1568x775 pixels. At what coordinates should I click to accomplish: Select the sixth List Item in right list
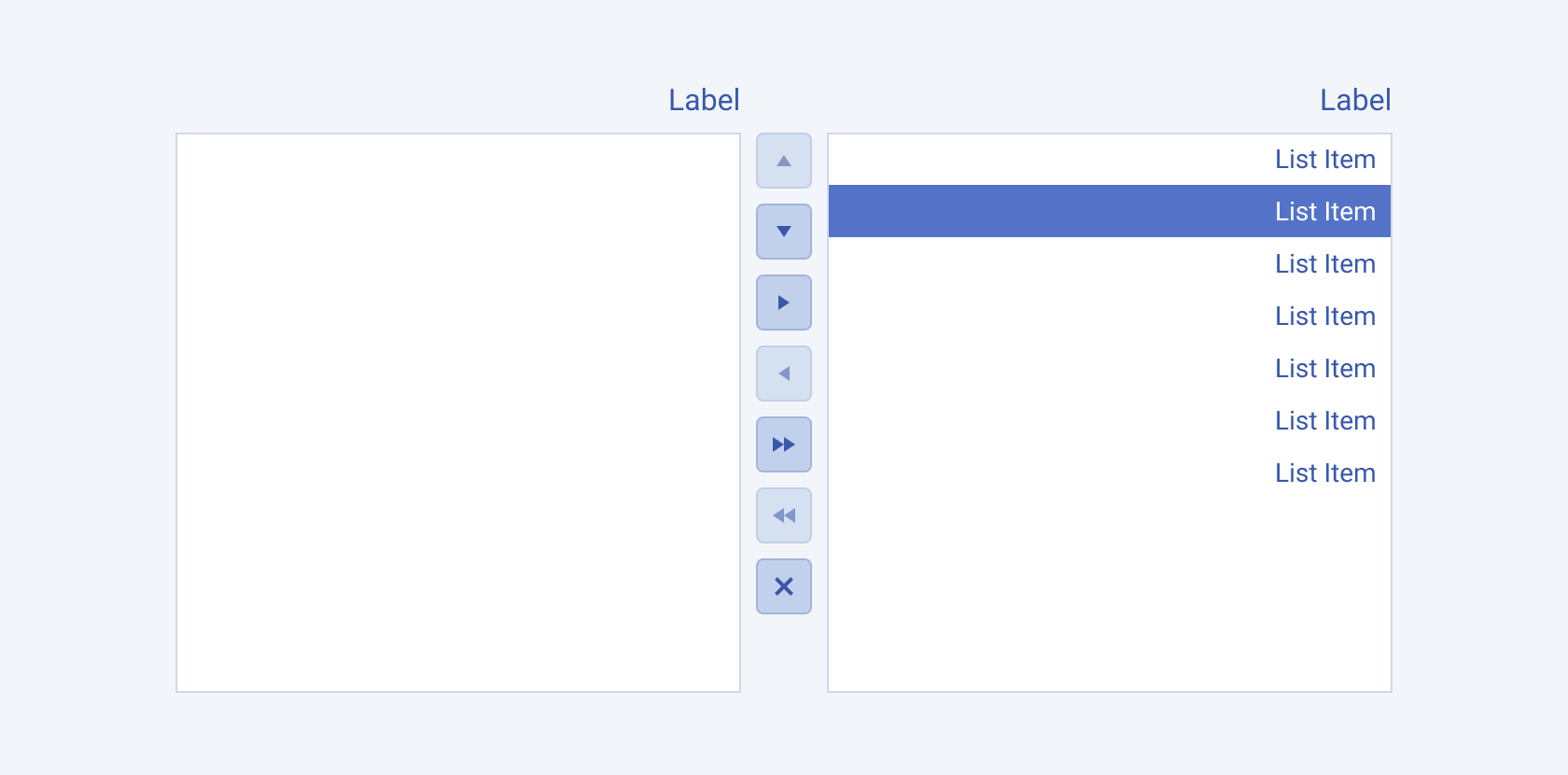1324,420
